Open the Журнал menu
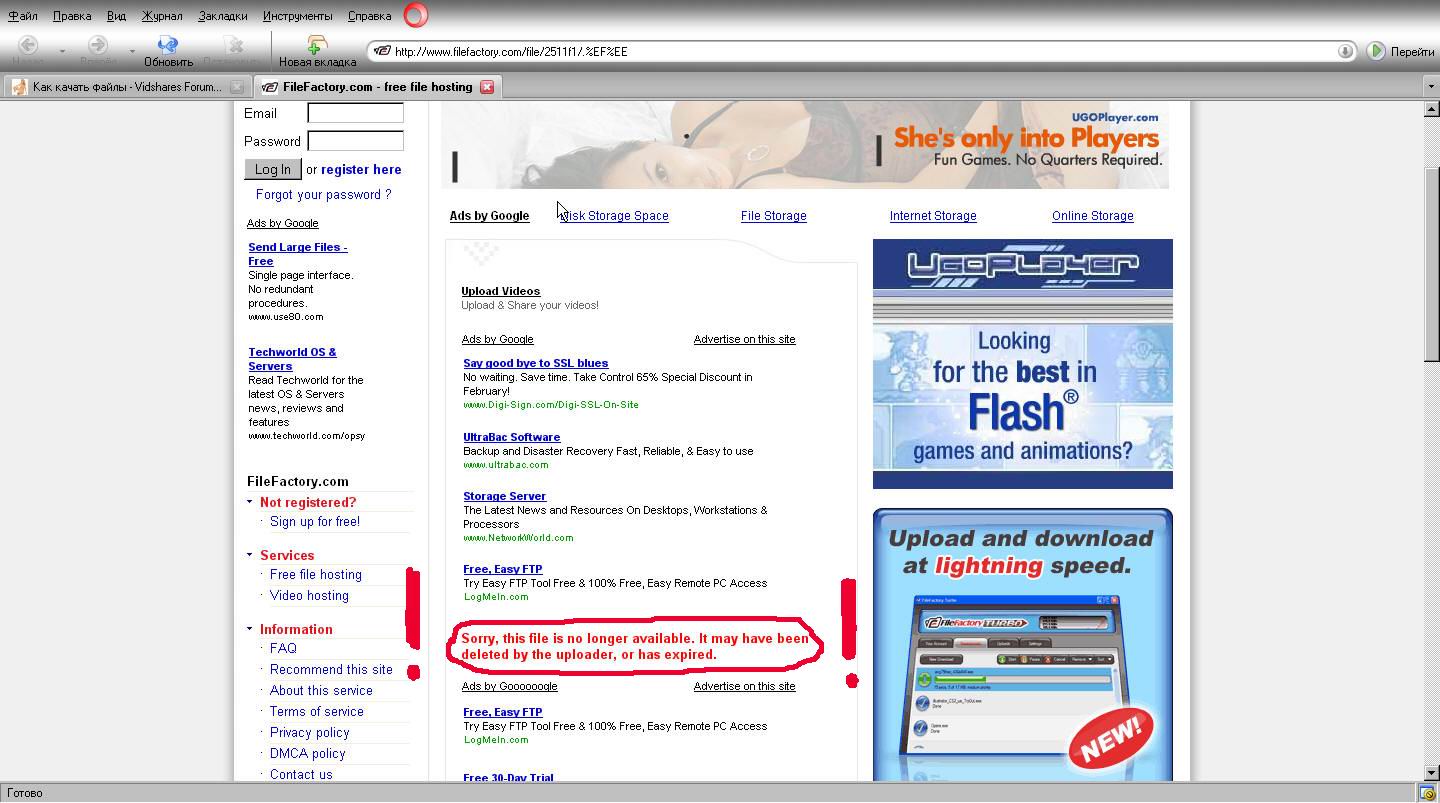Image resolution: width=1440 pixels, height=803 pixels. point(162,16)
